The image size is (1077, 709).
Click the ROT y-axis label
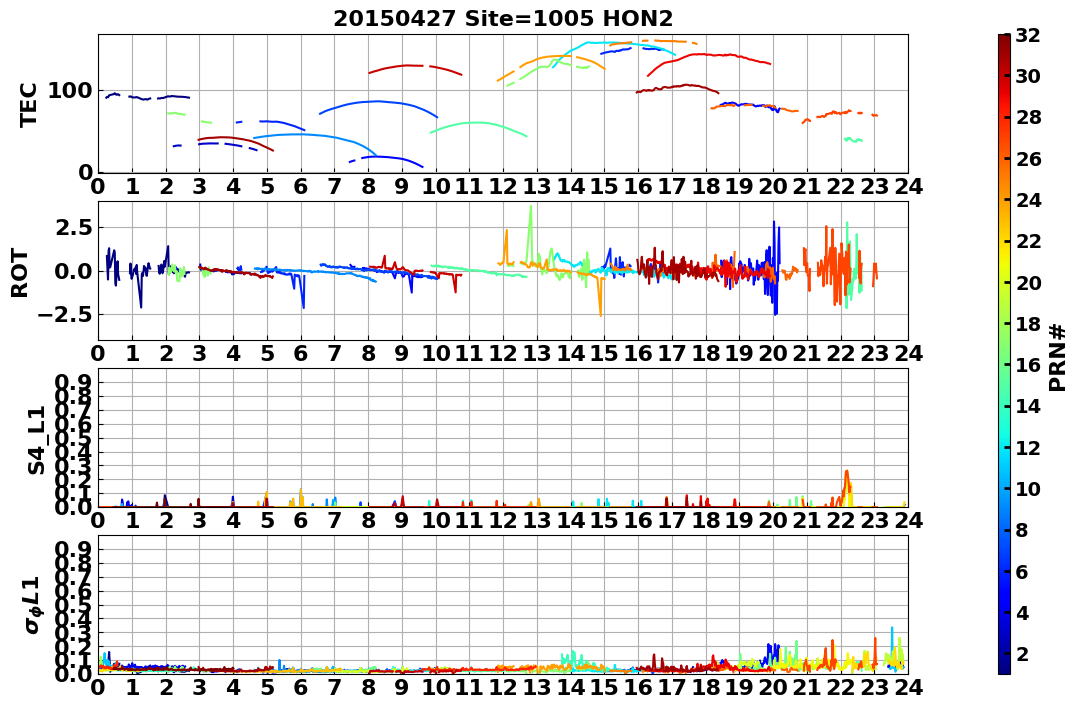pyautogui.click(x=20, y=273)
